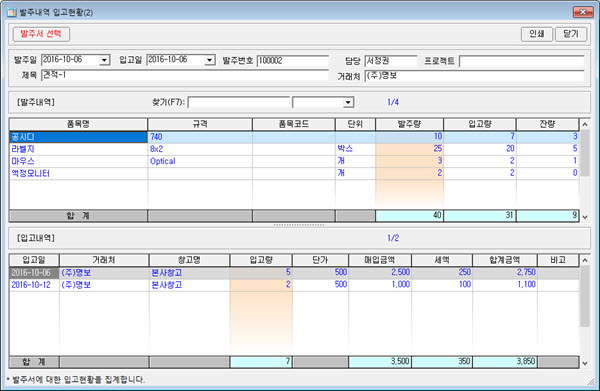Click the window title bar app icon
The width and height of the screenshot is (600, 391).
click(11, 13)
